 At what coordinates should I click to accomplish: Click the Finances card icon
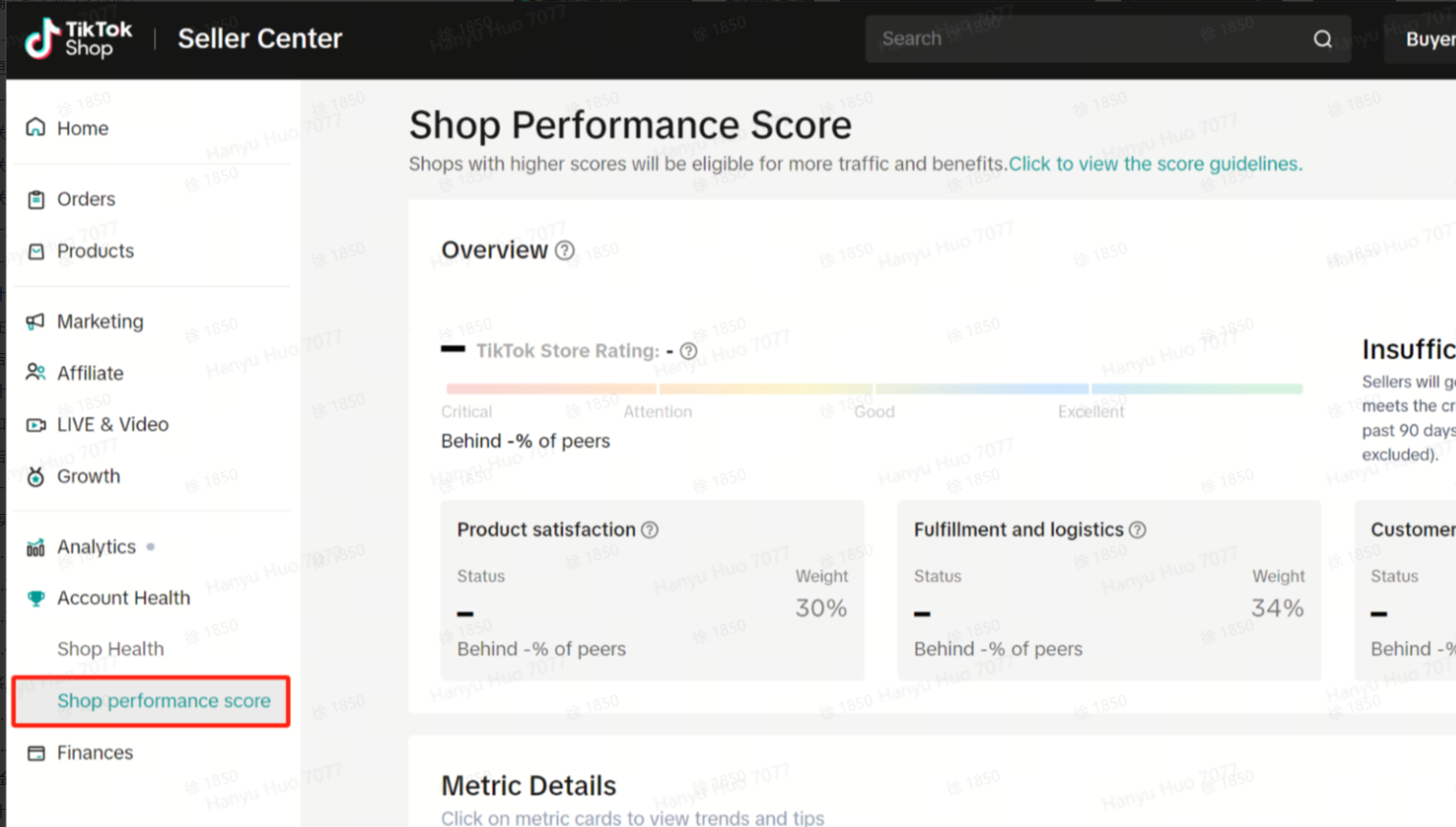coord(35,752)
